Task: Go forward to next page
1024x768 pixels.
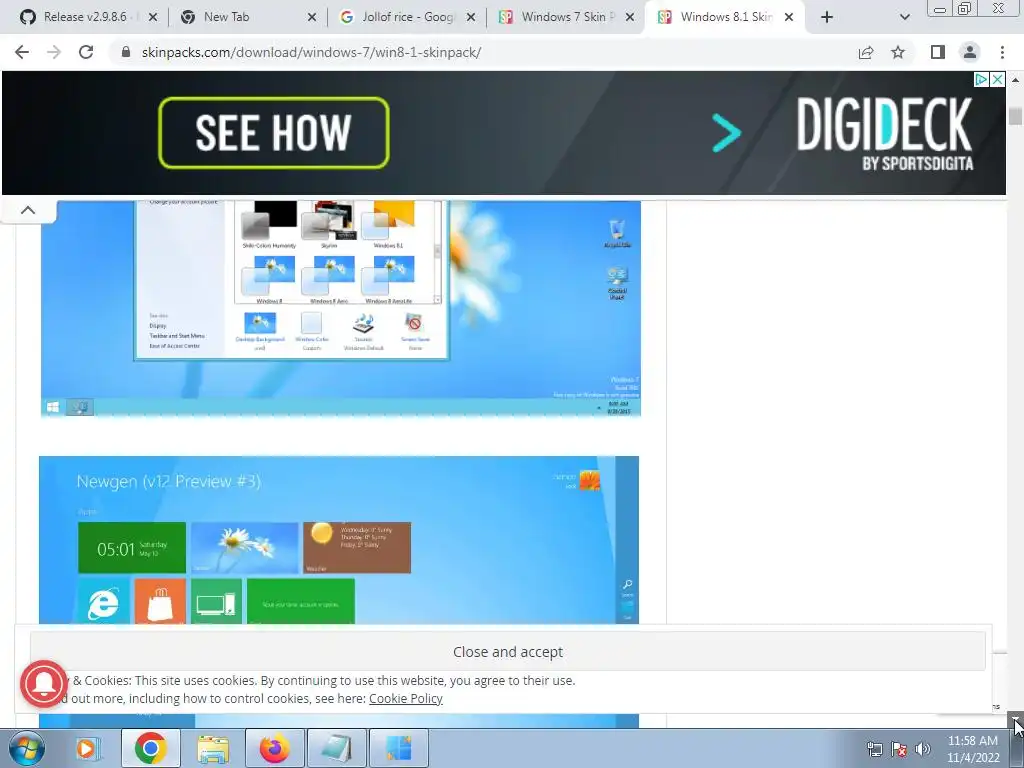Action: [54, 52]
